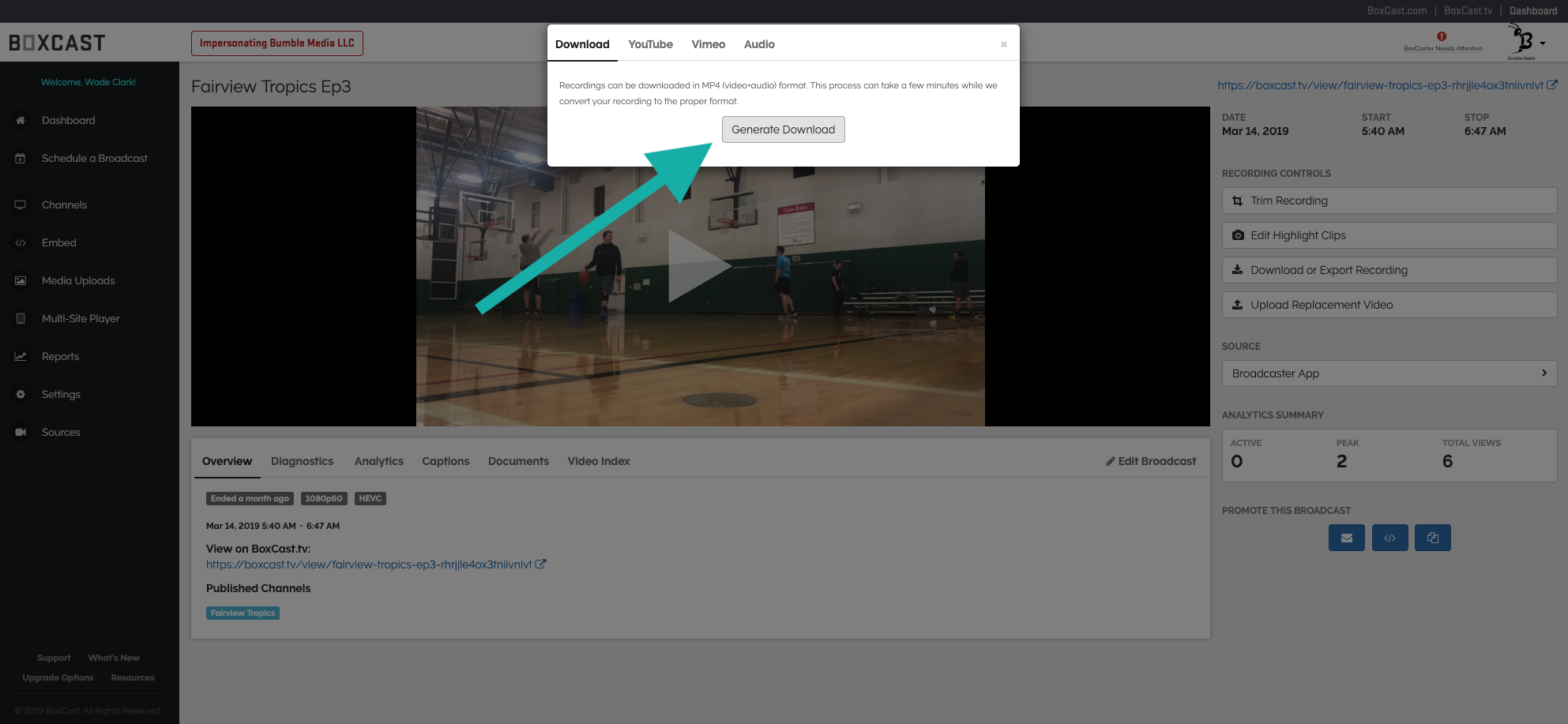Go to Reports in the sidebar
Image resolution: width=1568 pixels, height=724 pixels.
60,356
